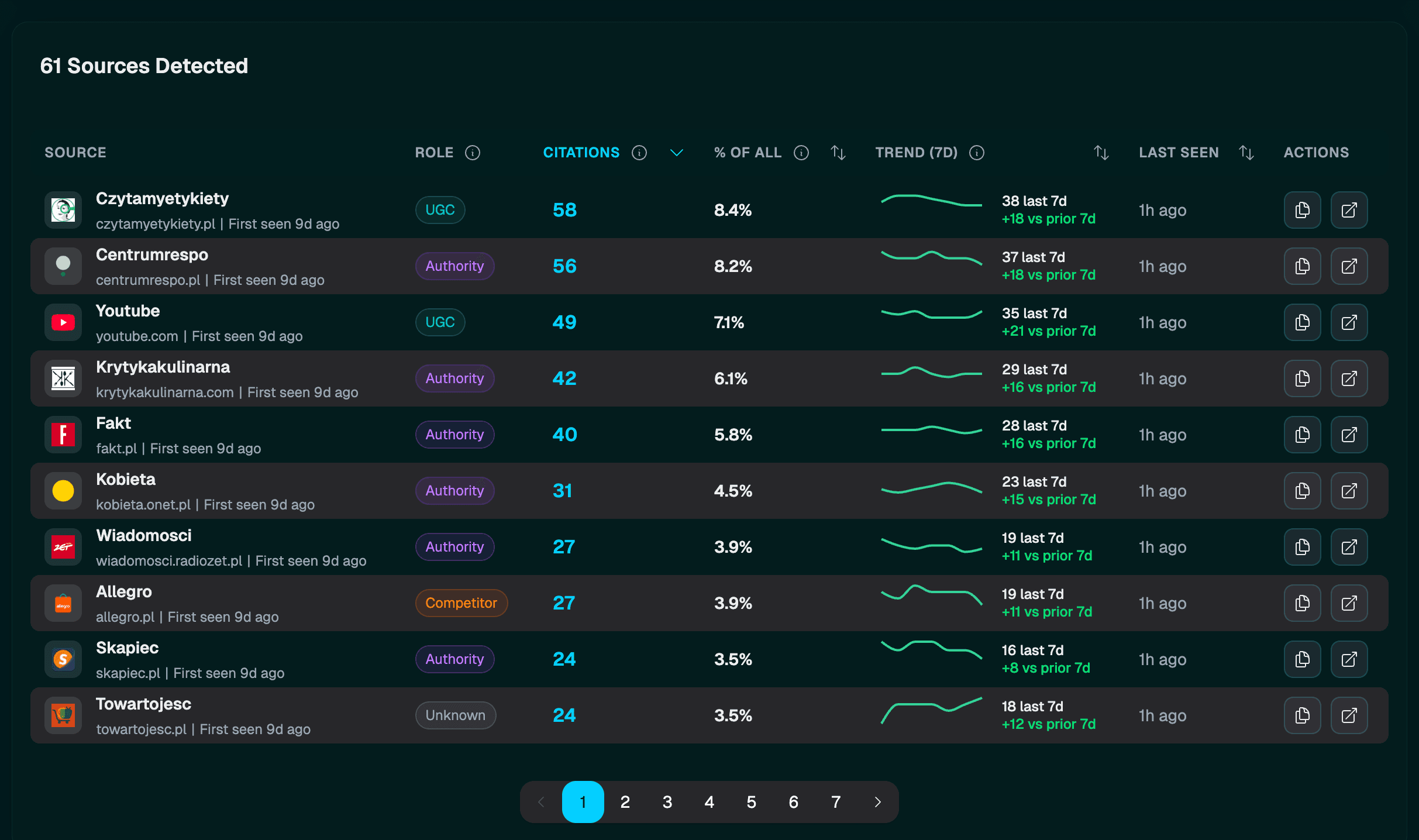The height and width of the screenshot is (840, 1419).
Task: Click the Competitor badge on Allegro row
Action: click(x=461, y=603)
